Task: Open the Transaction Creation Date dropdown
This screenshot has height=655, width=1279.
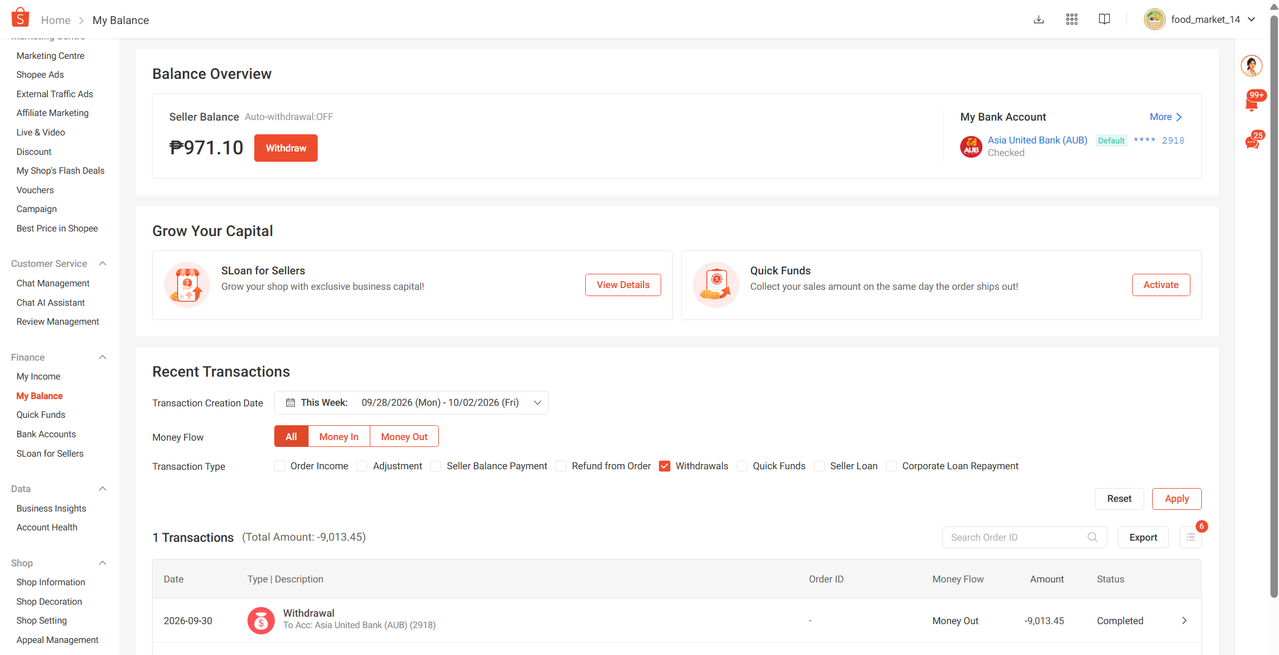Action: (411, 403)
